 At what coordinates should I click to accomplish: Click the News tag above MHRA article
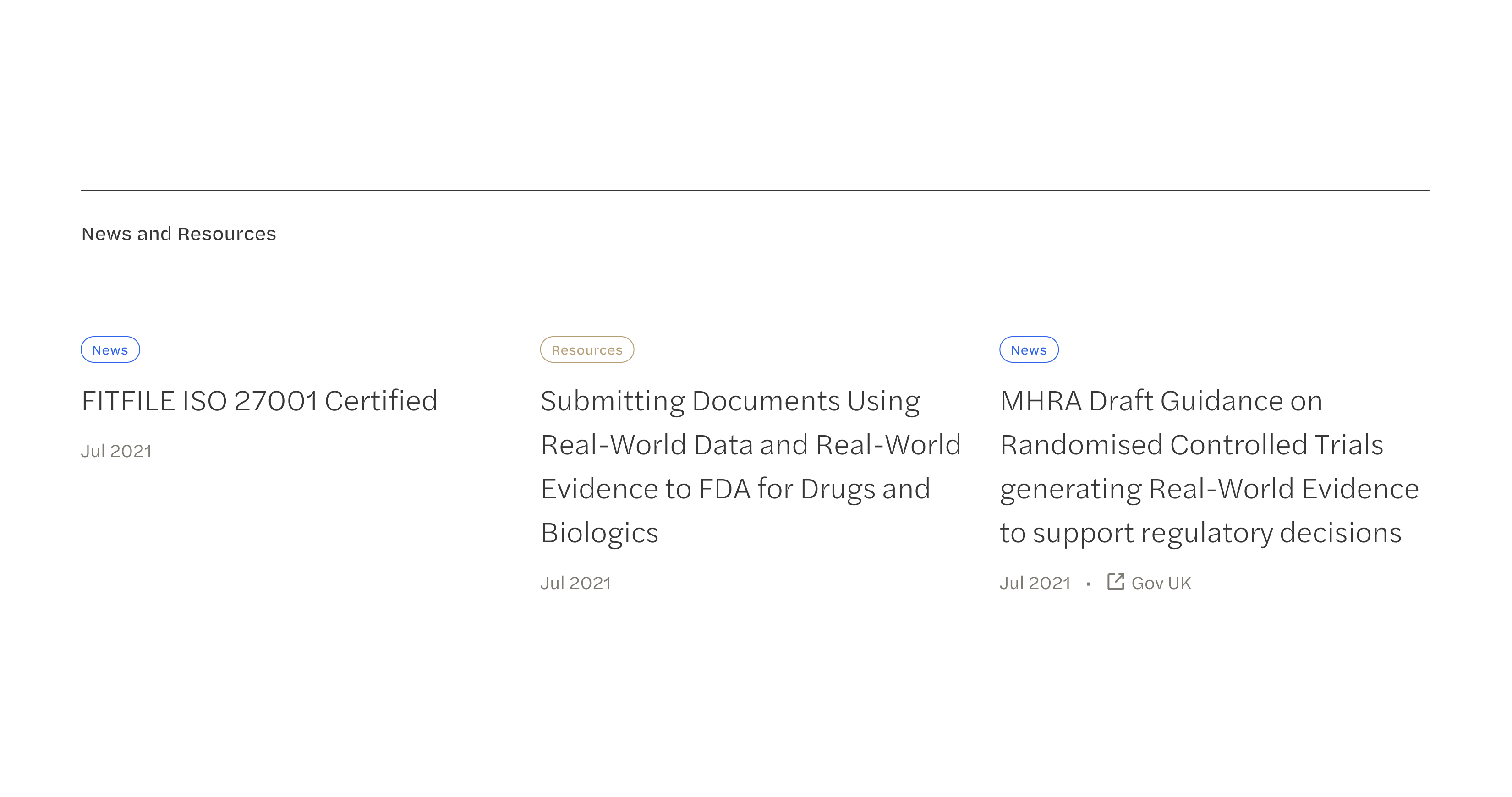point(1029,350)
